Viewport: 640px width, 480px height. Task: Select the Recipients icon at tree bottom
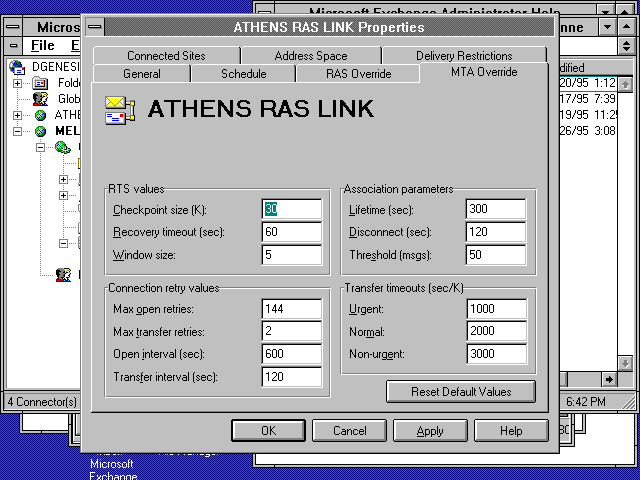pos(63,275)
